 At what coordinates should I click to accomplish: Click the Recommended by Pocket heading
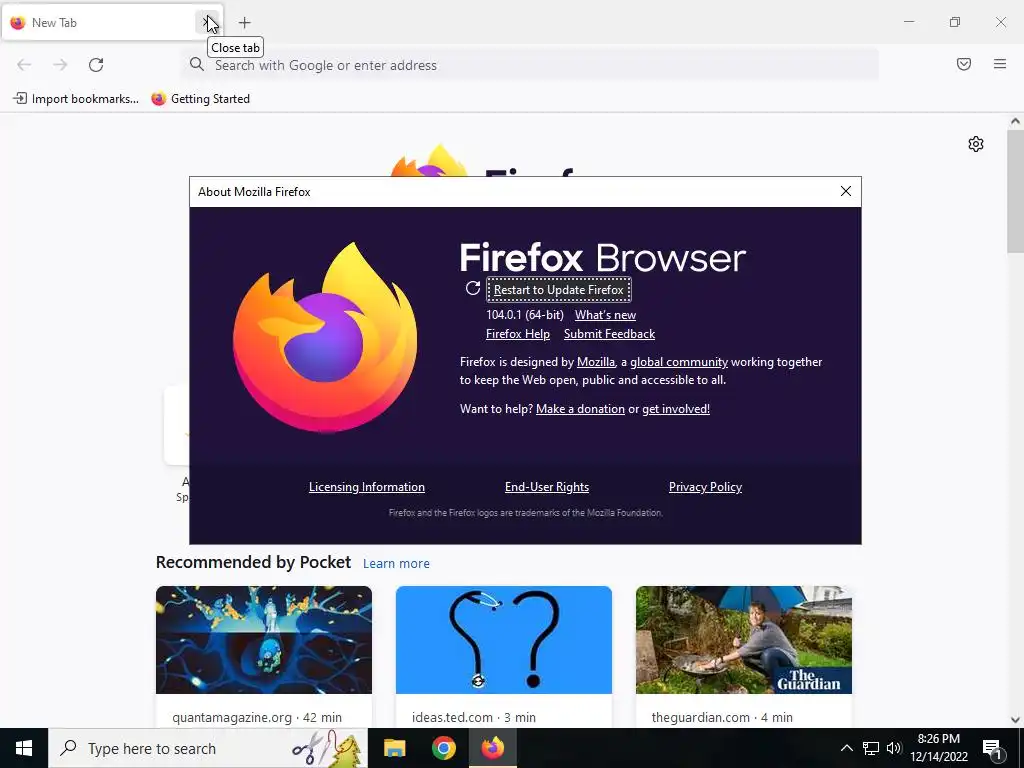pos(253,562)
